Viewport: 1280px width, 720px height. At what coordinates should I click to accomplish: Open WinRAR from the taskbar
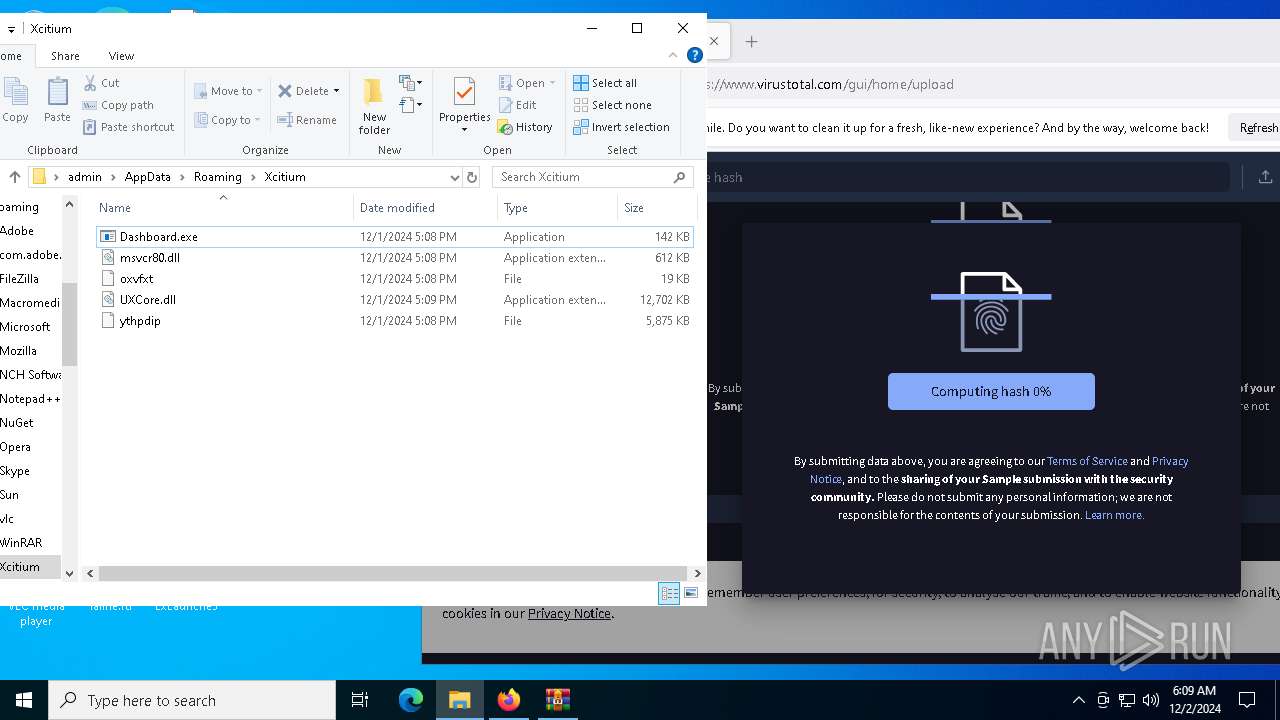pyautogui.click(x=558, y=700)
